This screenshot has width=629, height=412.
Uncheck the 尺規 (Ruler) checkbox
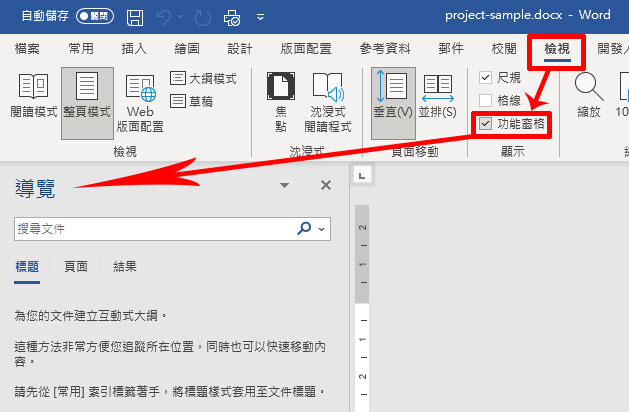pos(486,77)
